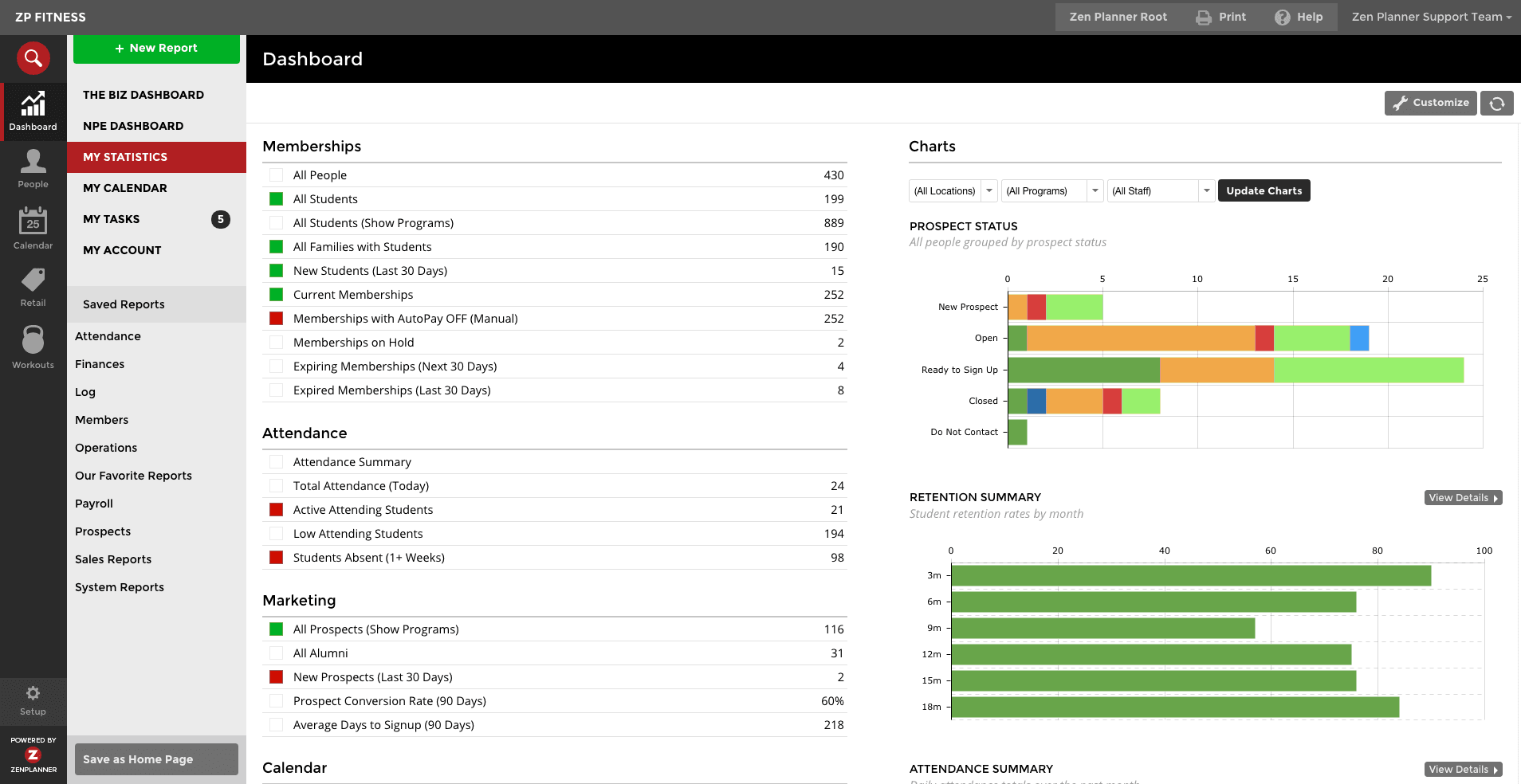Click the red search magnifier icon
1521x784 pixels.
pyautogui.click(x=33, y=58)
